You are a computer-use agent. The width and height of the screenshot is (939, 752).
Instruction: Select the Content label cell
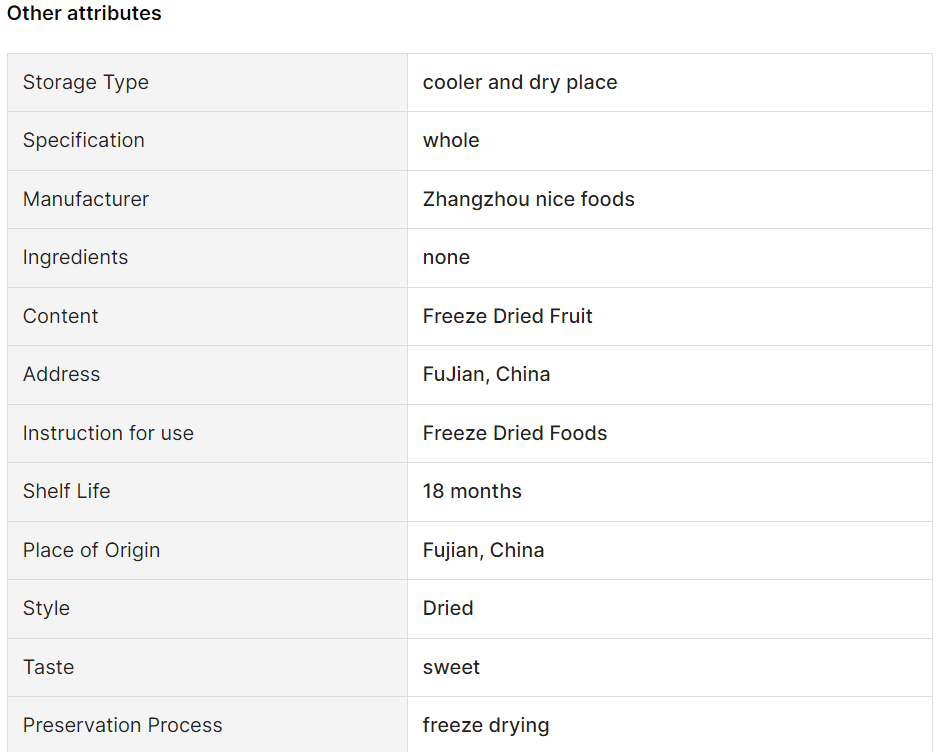[x=207, y=316]
